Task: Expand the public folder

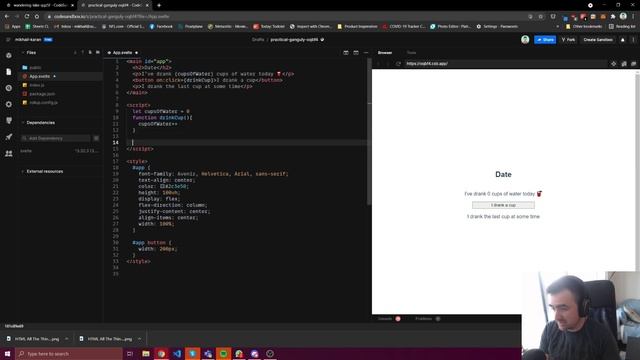Action: 35,67
